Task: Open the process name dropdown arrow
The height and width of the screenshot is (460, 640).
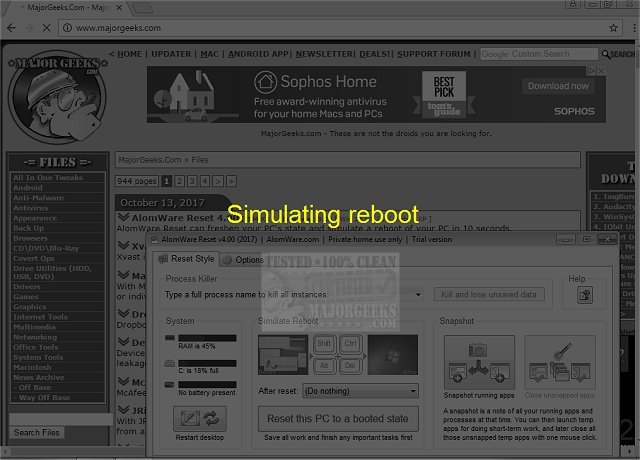Action: [x=418, y=294]
